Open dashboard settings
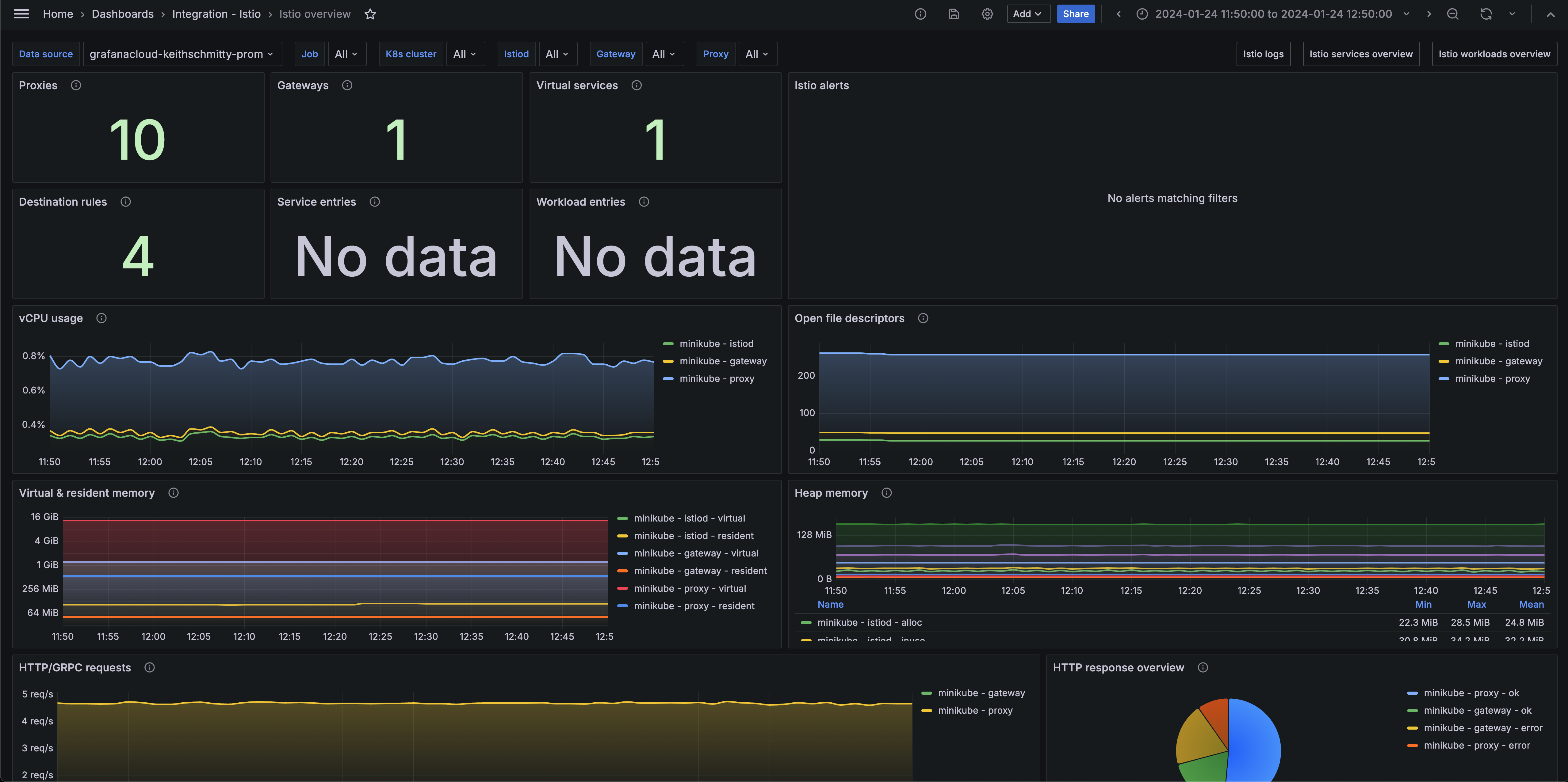1568x782 pixels. point(987,13)
